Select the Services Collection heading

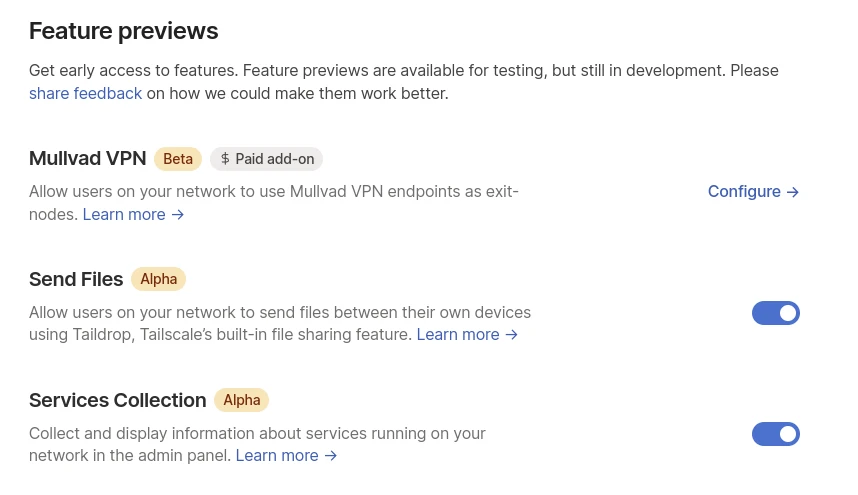pyautogui.click(x=117, y=400)
